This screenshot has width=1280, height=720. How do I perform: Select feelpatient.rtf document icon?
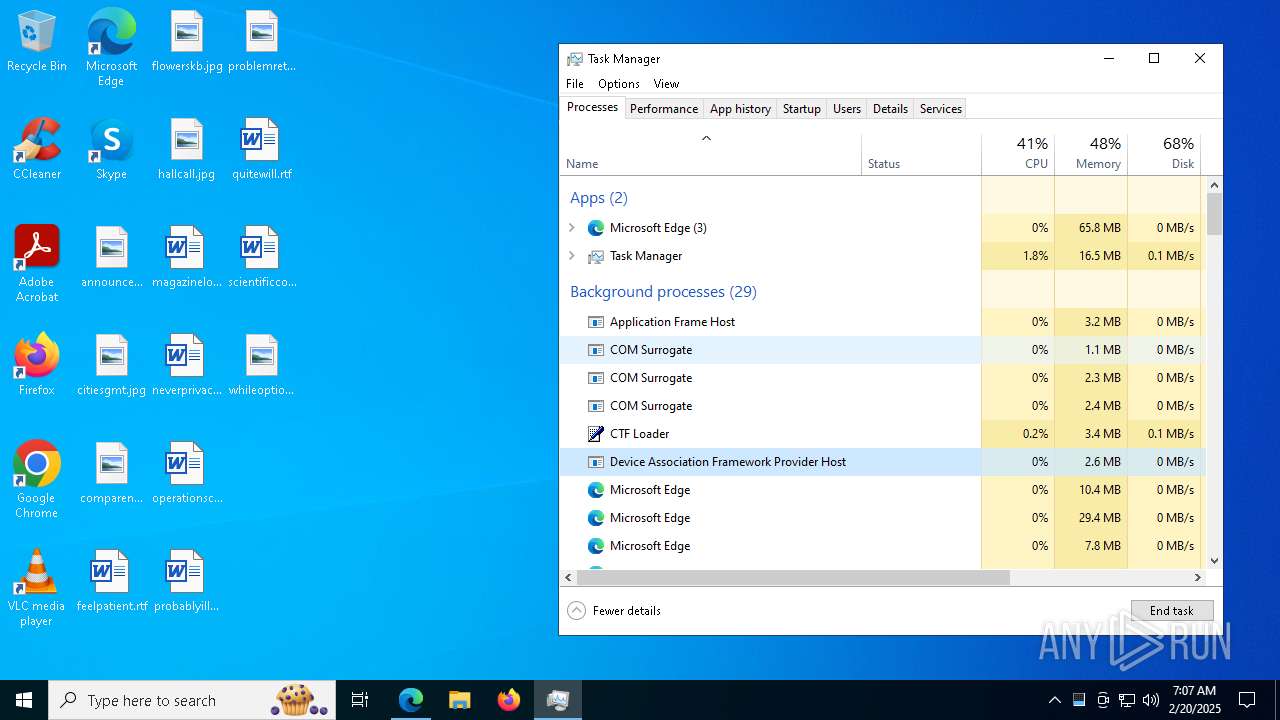point(112,582)
